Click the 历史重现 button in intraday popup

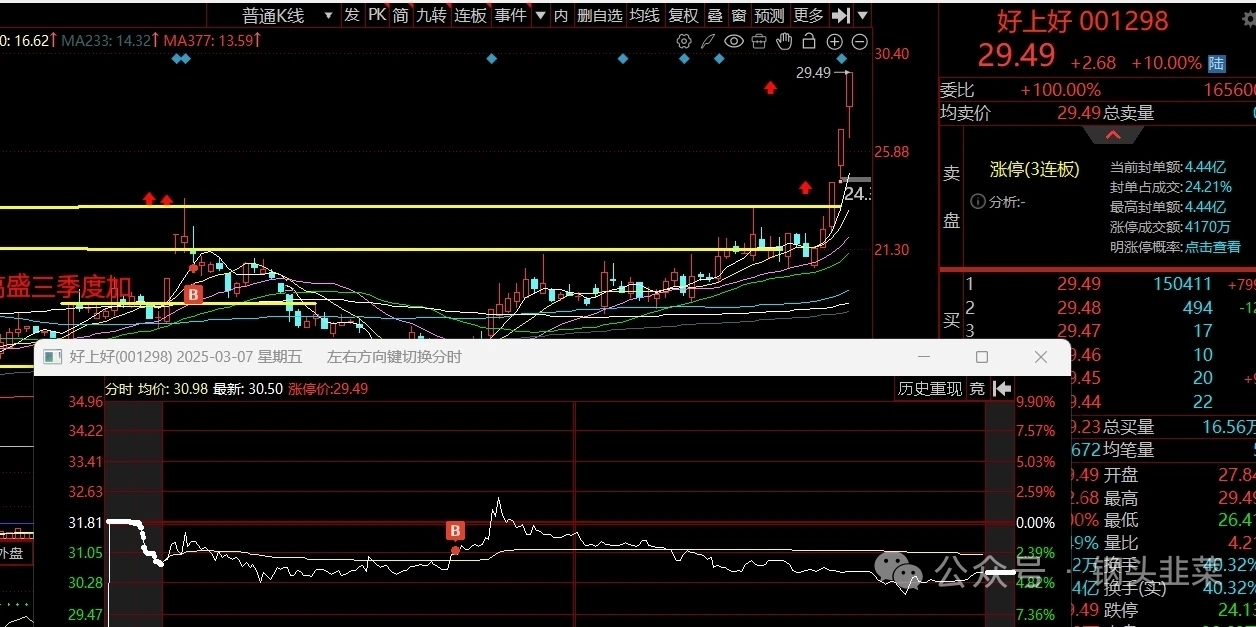pyautogui.click(x=930, y=389)
